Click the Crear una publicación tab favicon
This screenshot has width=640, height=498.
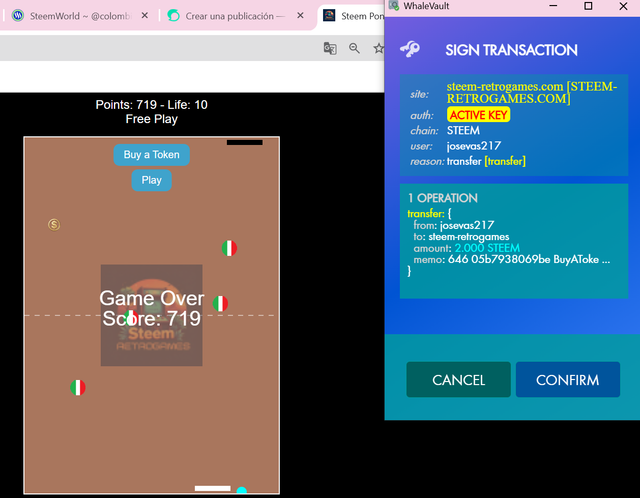pos(173,16)
